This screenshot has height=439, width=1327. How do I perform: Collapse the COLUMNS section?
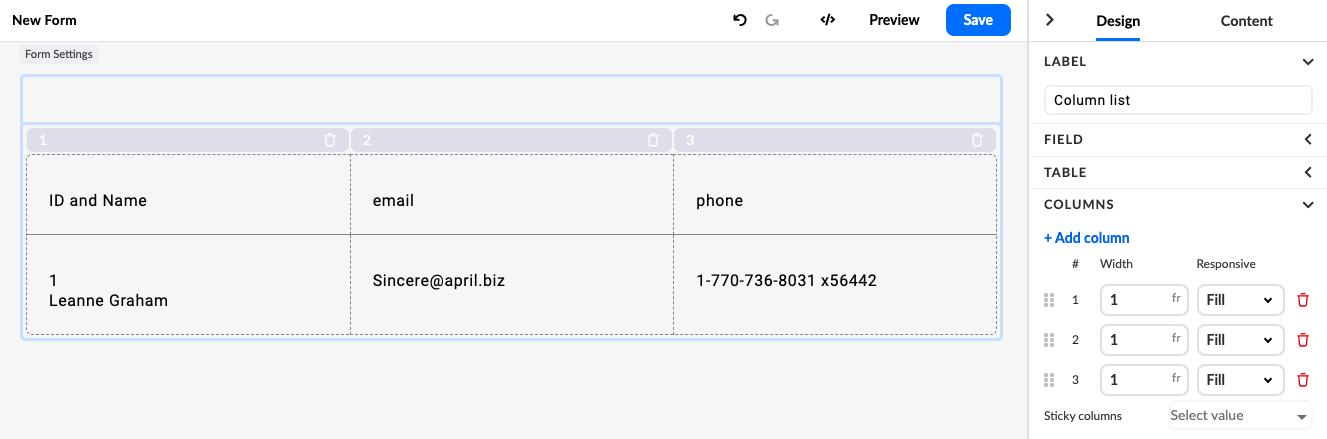(x=1307, y=204)
